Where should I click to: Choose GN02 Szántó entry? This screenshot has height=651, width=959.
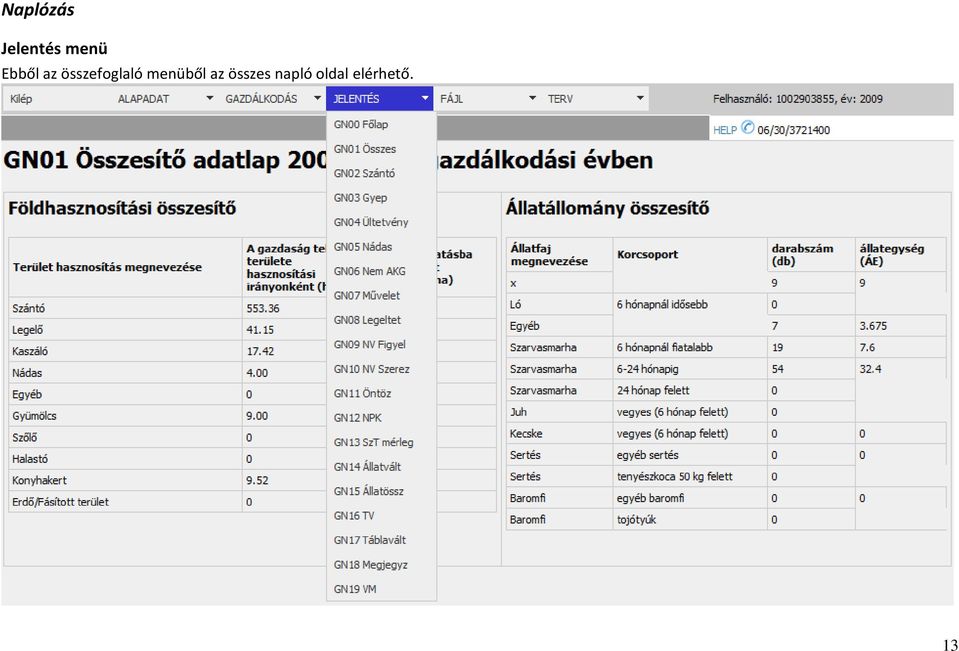pos(365,173)
